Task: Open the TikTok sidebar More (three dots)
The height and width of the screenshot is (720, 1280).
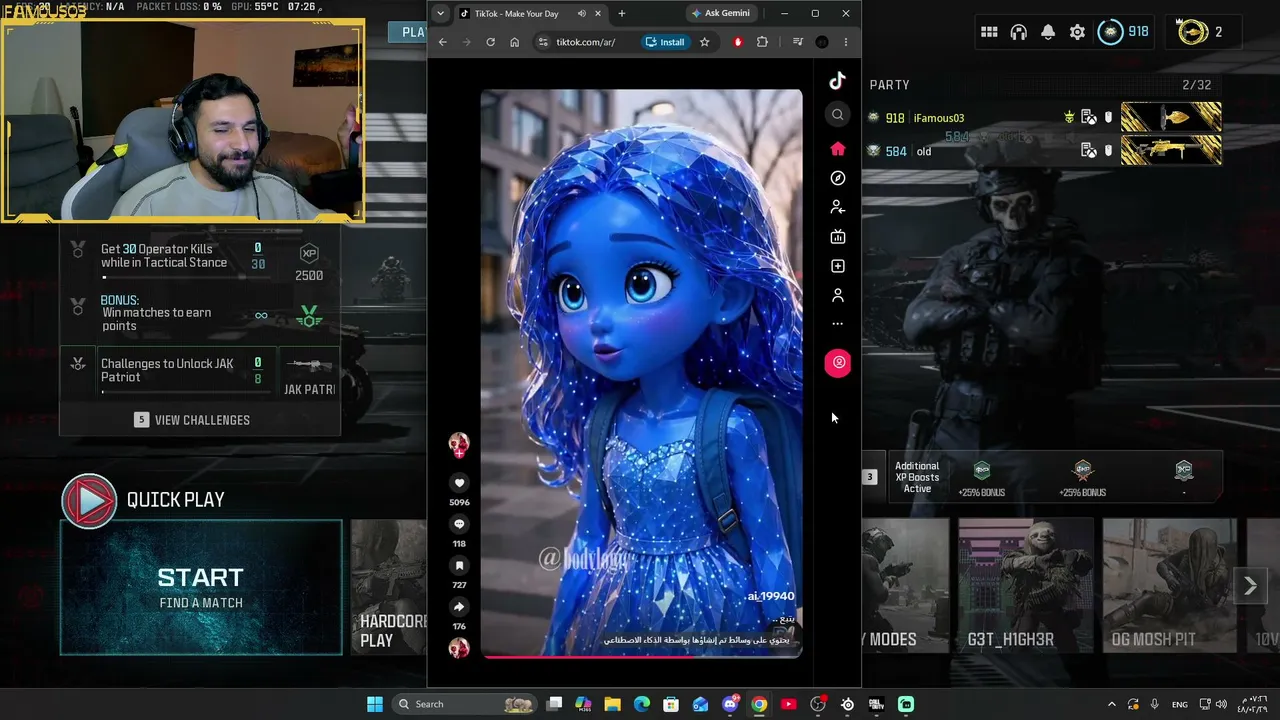Action: [838, 324]
